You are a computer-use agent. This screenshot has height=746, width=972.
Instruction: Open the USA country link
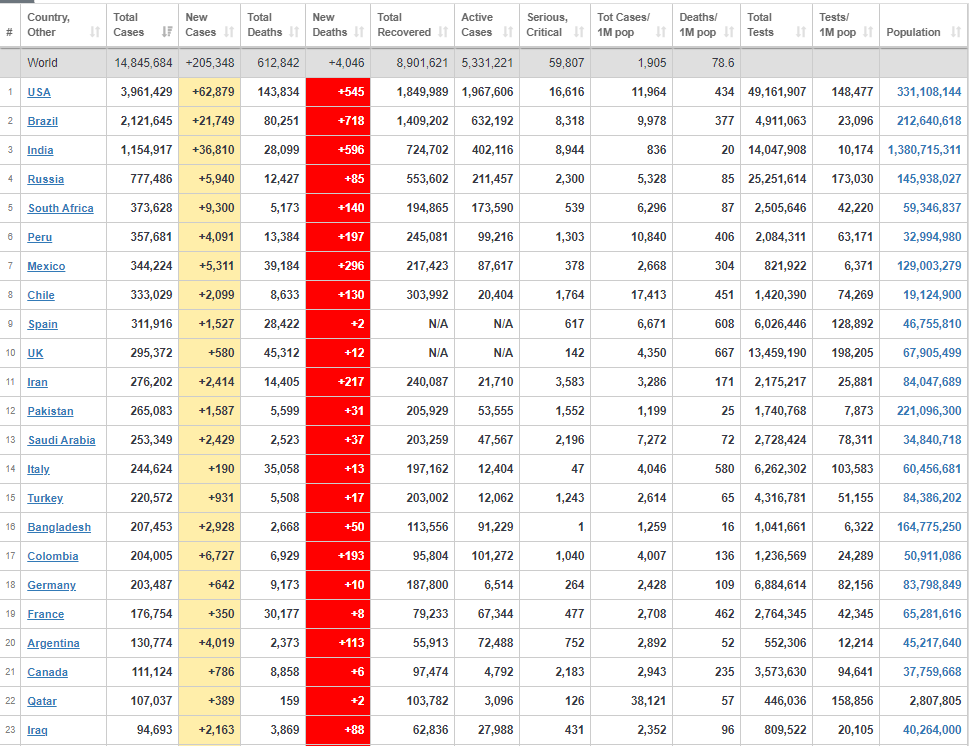tap(39, 92)
